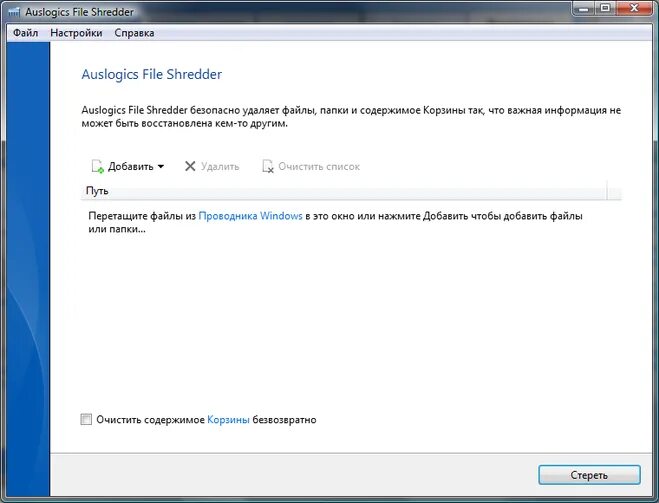Click the Удалить X icon

pos(190,166)
